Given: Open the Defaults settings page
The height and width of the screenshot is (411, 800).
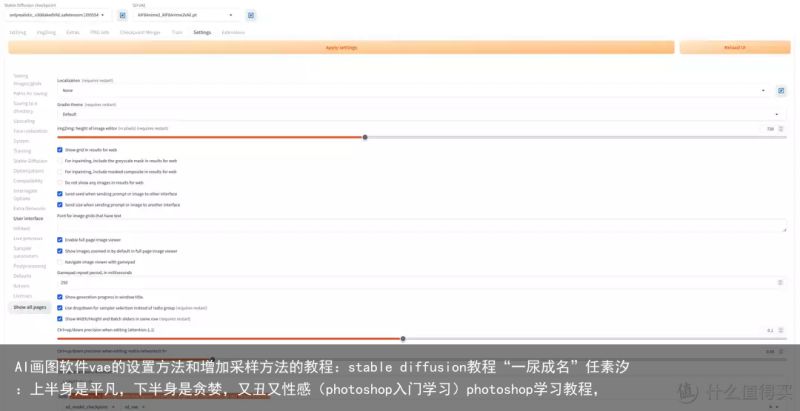Looking at the screenshot, I should point(22,276).
